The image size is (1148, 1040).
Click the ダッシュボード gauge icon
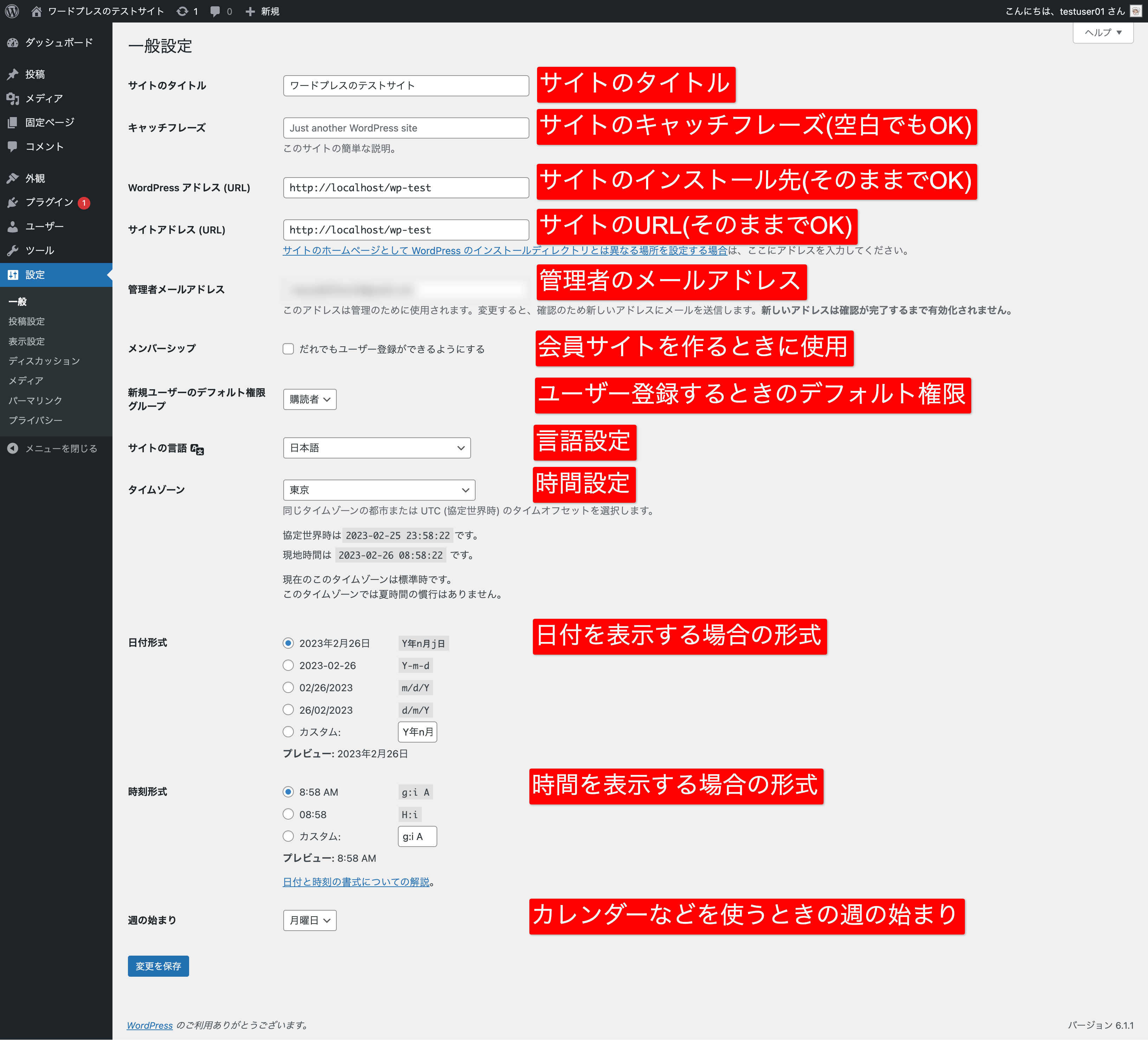click(x=13, y=43)
